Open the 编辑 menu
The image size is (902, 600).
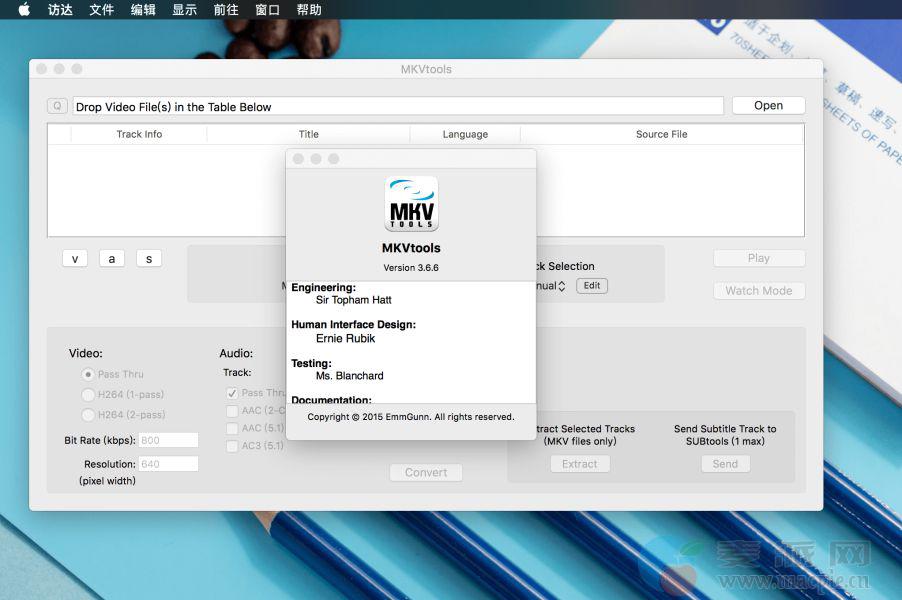click(x=143, y=10)
